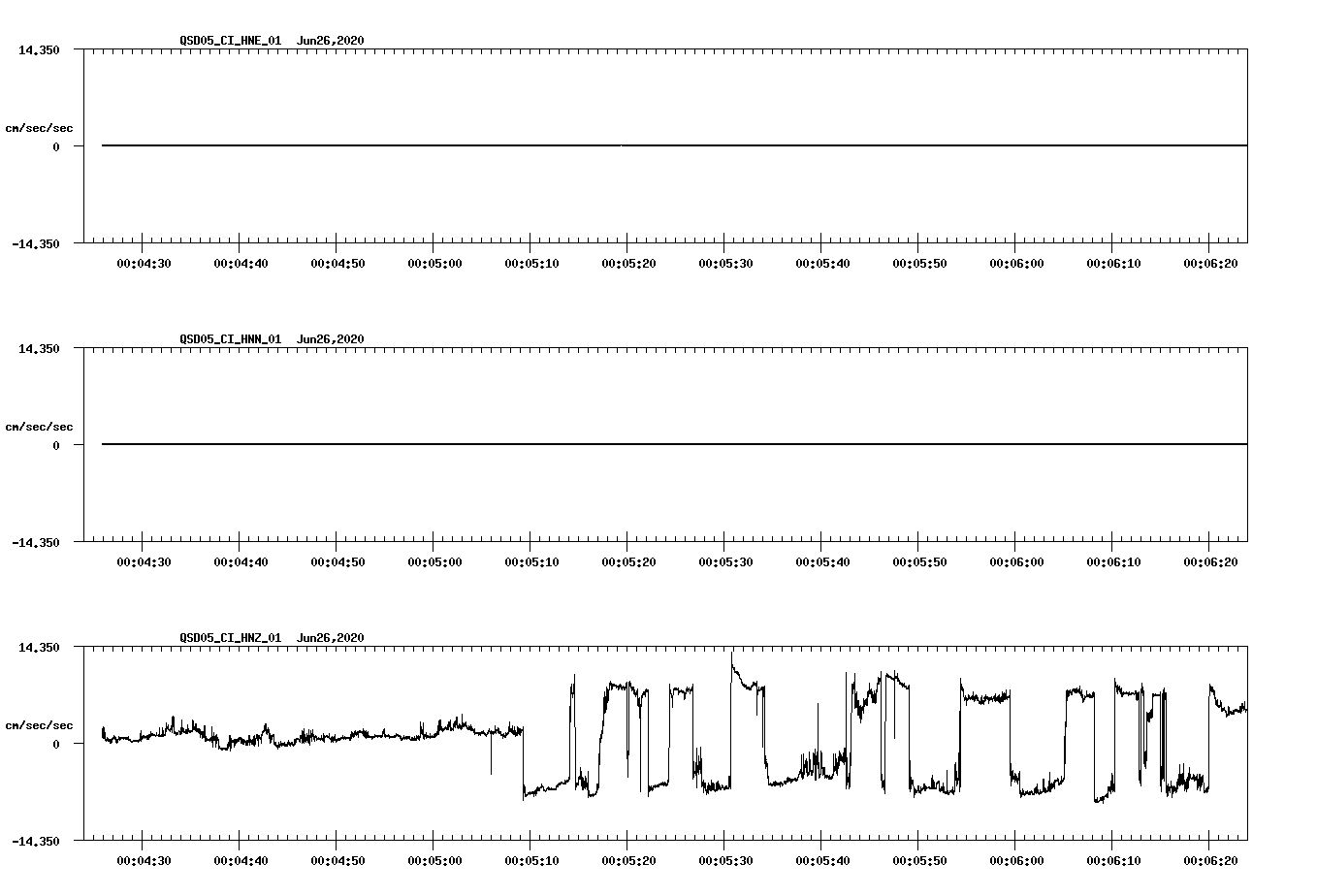The width and height of the screenshot is (1317, 896).
Task: Click the cm/sec/sec unit label on the HNN plot
Action: pos(39,427)
